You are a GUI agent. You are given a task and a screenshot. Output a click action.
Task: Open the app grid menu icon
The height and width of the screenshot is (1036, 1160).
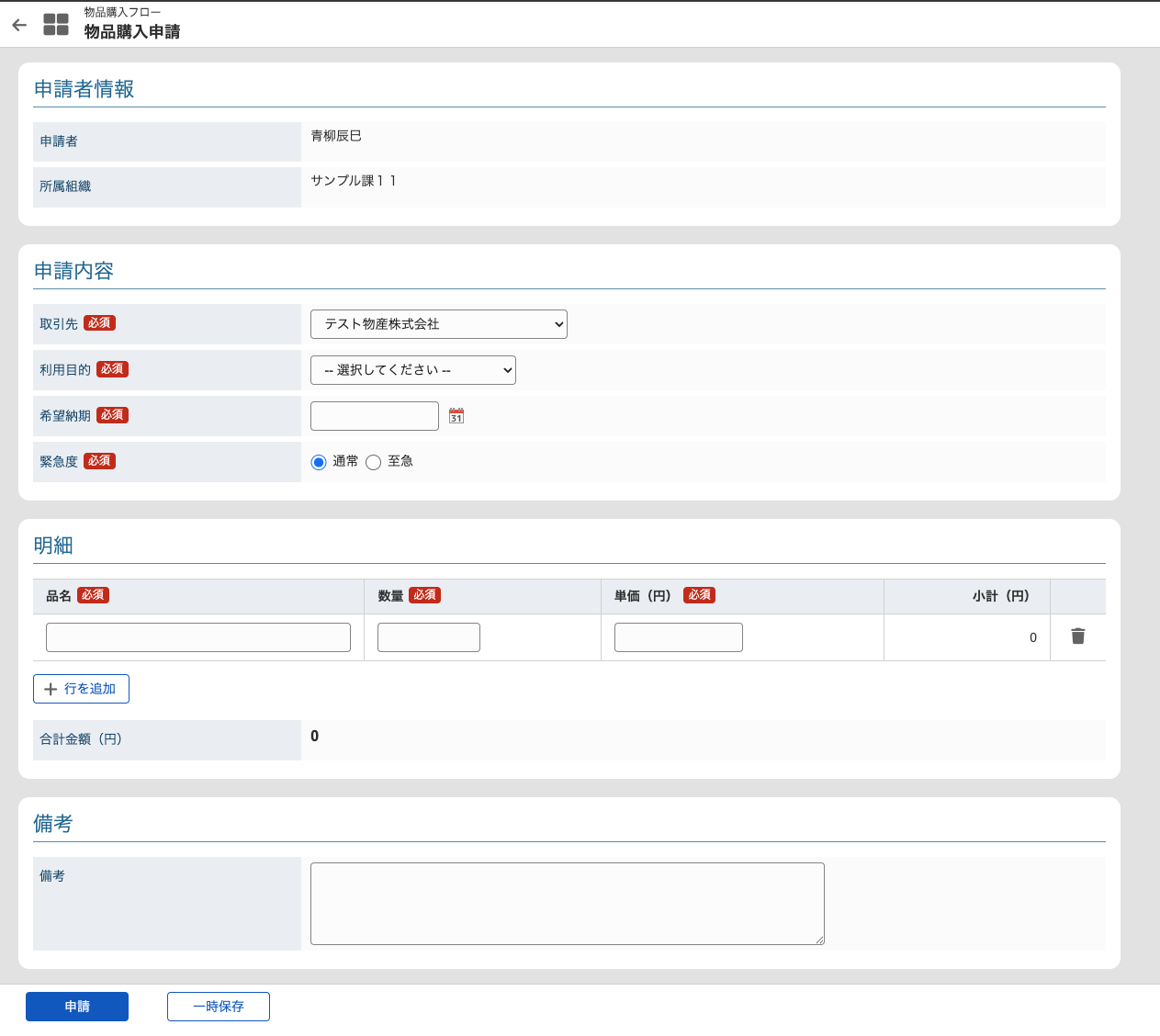coord(56,25)
